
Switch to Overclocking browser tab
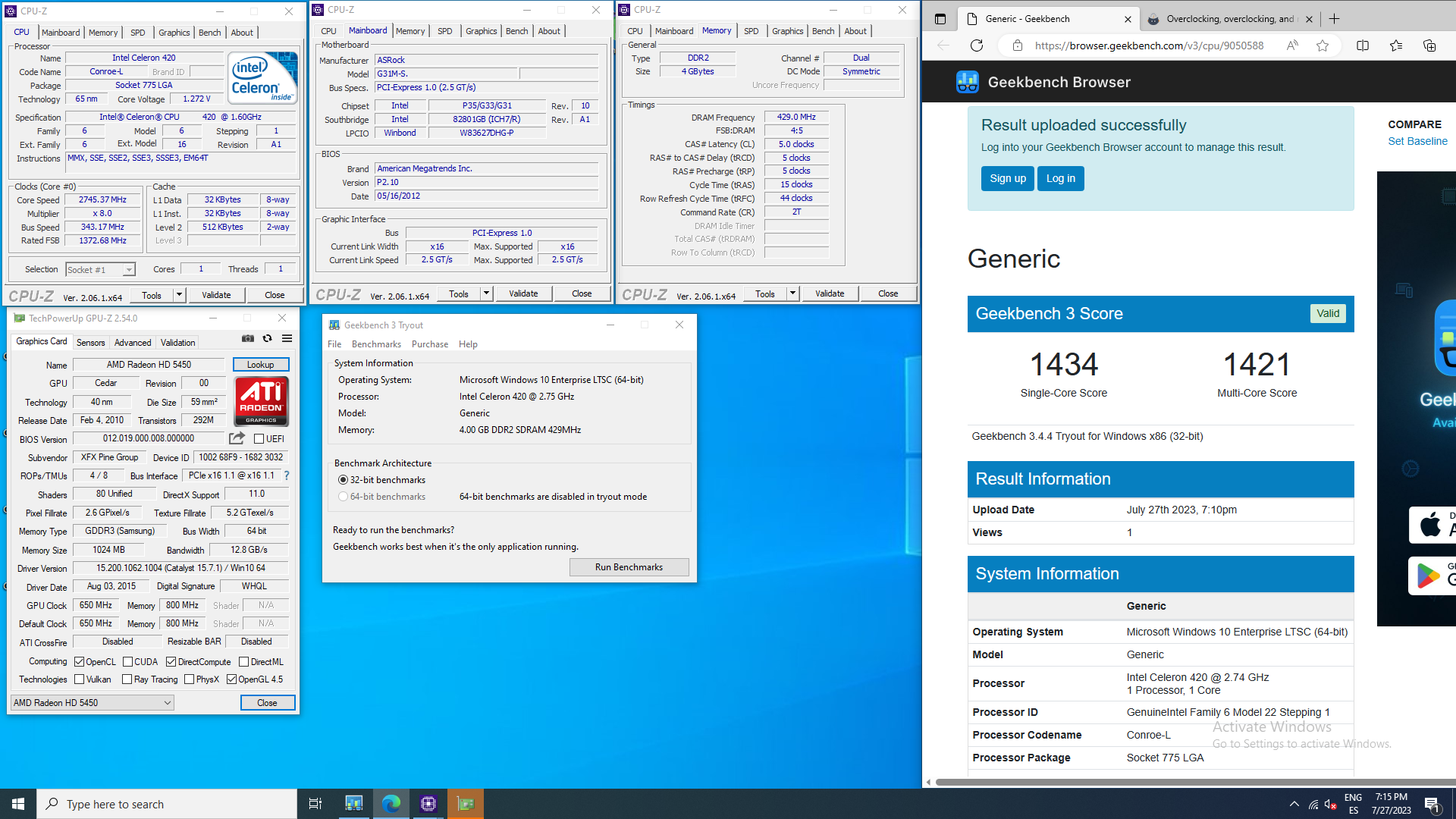click(x=1228, y=19)
